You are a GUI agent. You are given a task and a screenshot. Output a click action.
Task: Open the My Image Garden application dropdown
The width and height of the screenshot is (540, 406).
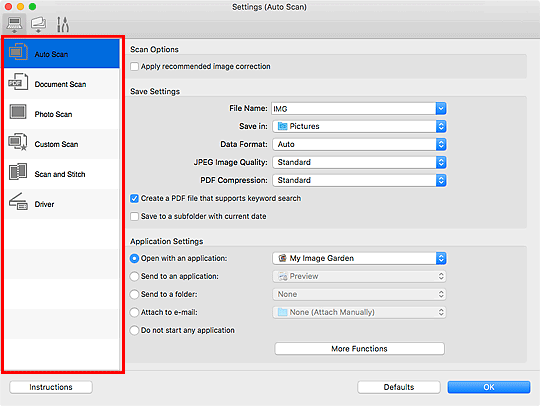point(359,258)
